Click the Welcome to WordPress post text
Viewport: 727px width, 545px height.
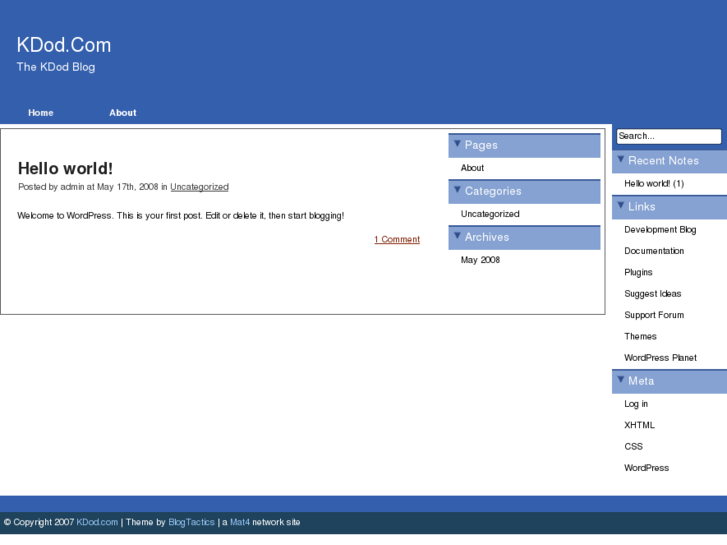(x=181, y=216)
